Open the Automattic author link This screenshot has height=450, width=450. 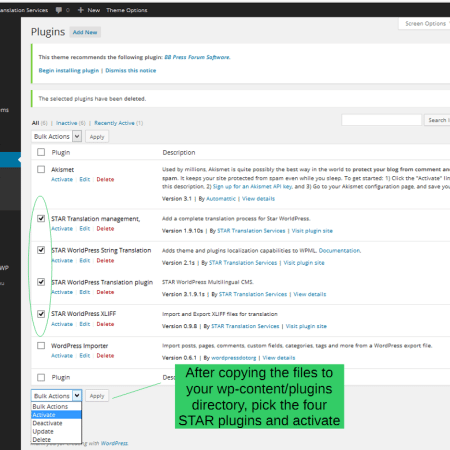pyautogui.click(x=221, y=199)
